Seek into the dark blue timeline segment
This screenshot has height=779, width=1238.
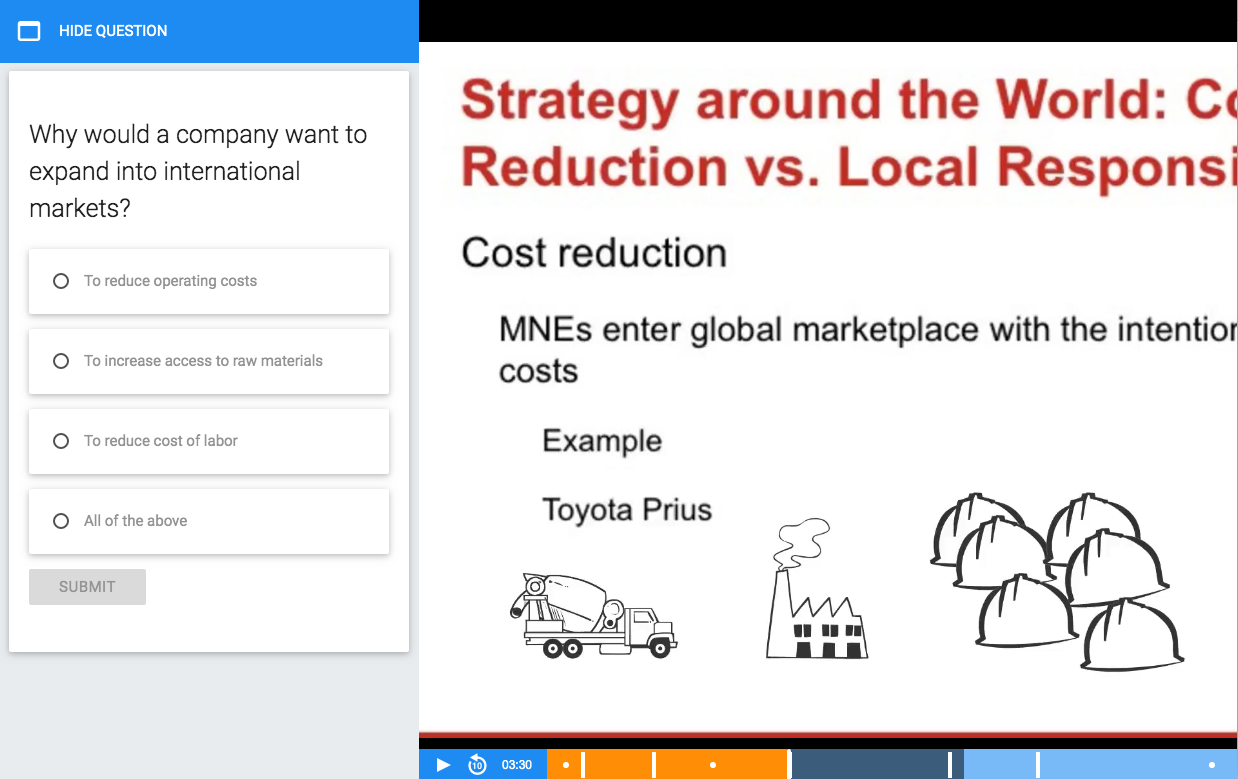point(870,765)
